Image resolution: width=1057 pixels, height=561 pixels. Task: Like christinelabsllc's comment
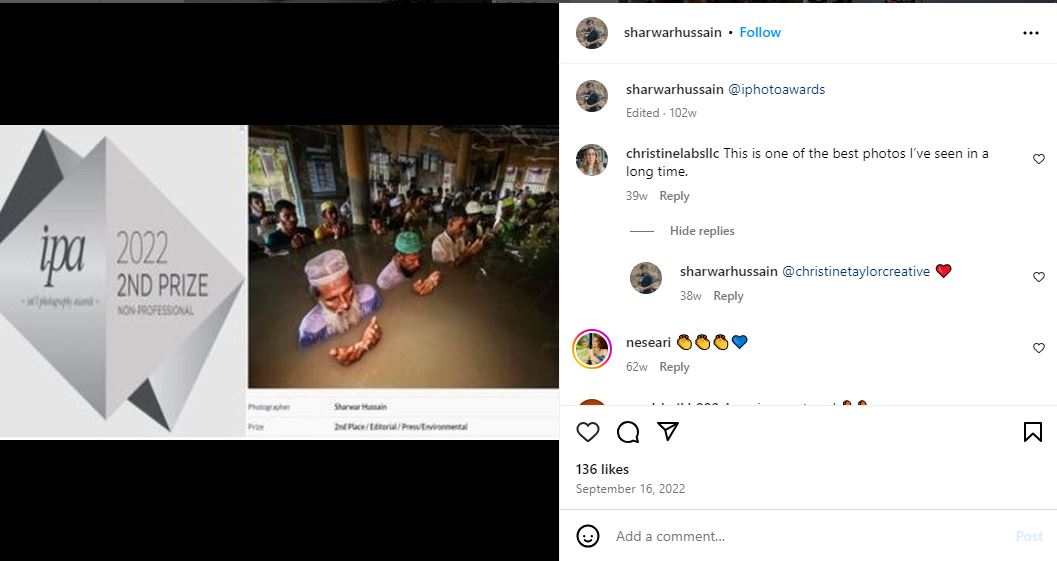(1038, 159)
